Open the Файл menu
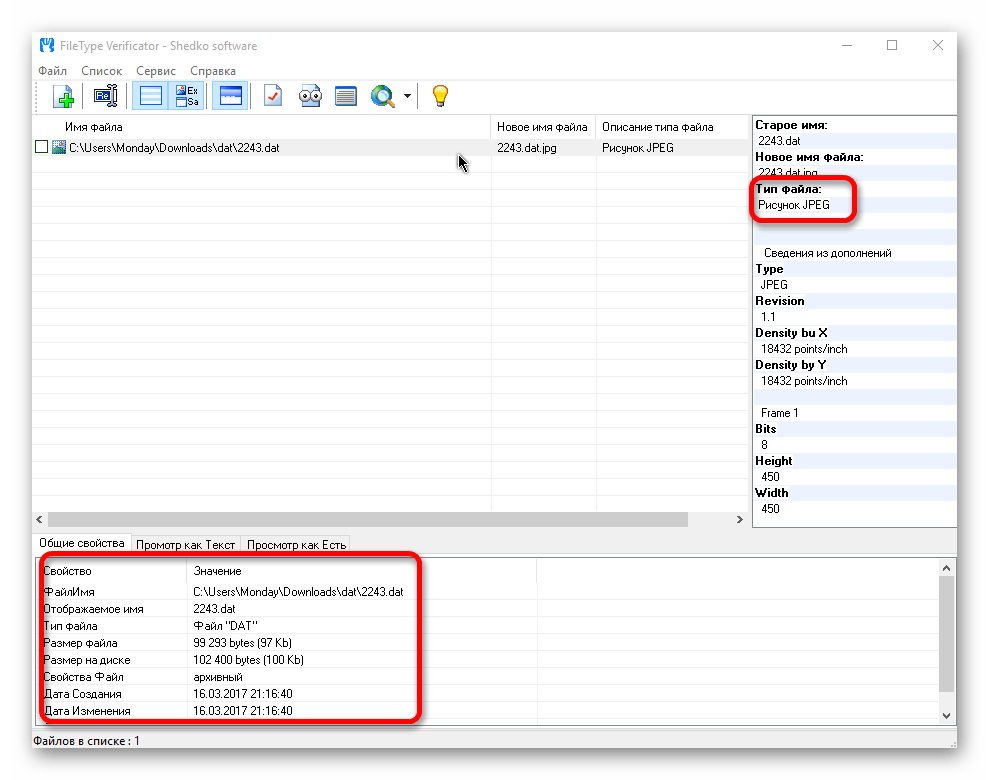Viewport: 989px width, 780px height. pyautogui.click(x=52, y=71)
